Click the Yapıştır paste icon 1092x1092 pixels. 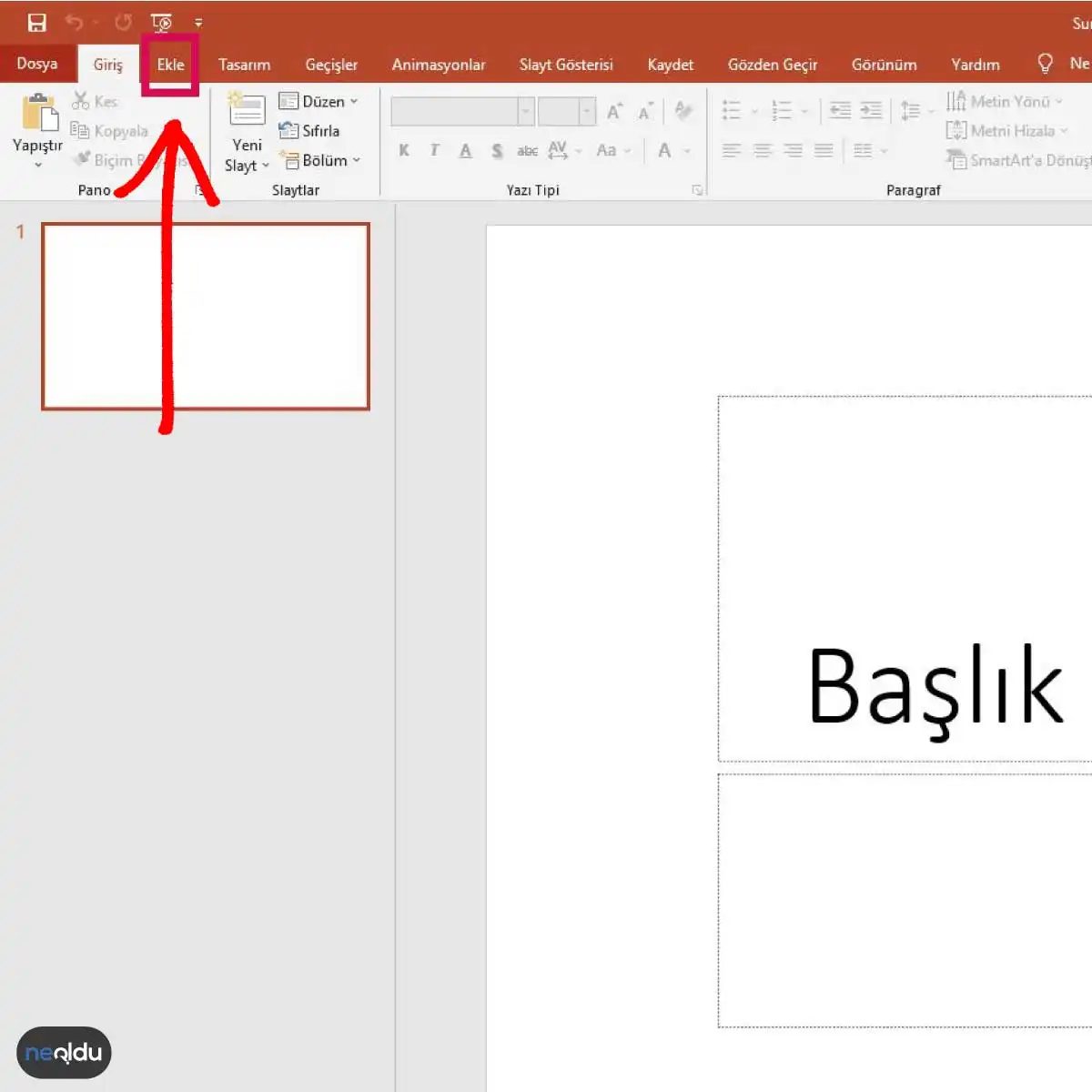[39, 113]
